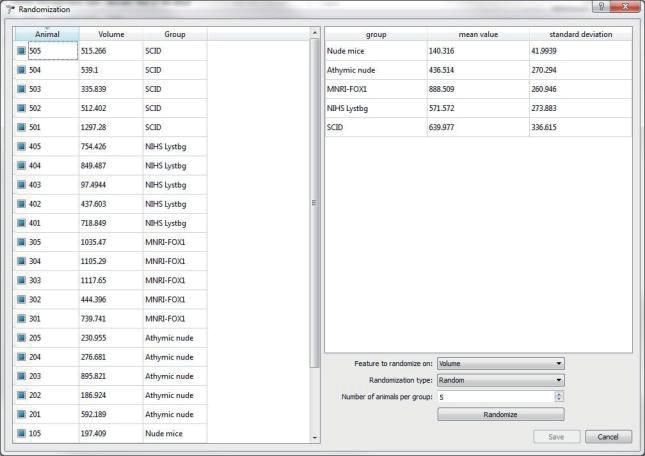Open the Feature to randomize on dropdown
The height and width of the screenshot is (456, 645).
pyautogui.click(x=501, y=363)
